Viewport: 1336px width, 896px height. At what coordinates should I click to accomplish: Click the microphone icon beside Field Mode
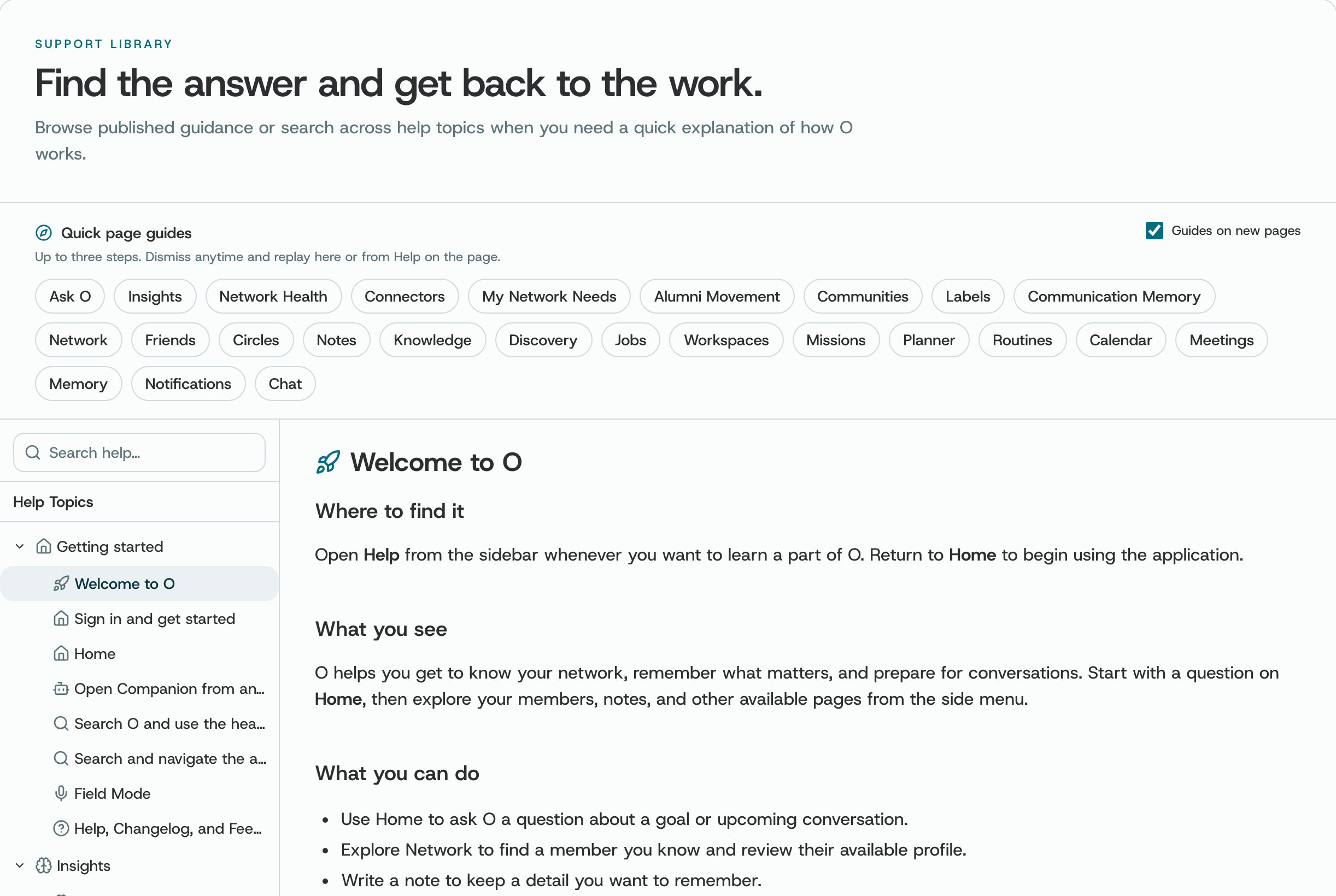coord(61,794)
